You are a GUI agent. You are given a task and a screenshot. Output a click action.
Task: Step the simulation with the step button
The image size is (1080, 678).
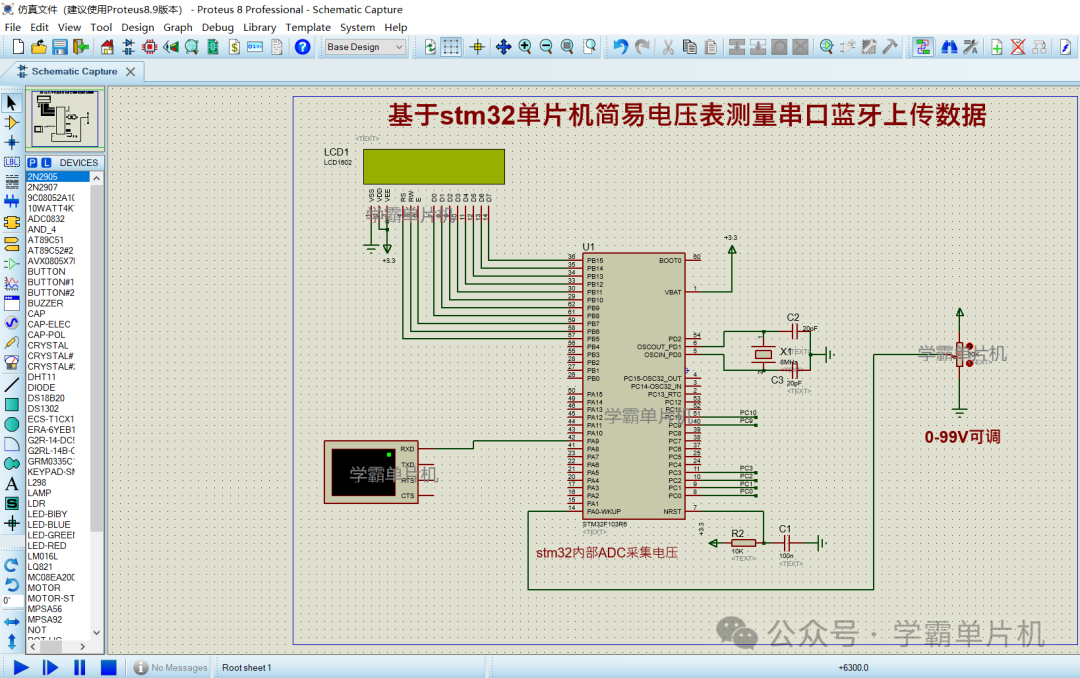(50, 667)
